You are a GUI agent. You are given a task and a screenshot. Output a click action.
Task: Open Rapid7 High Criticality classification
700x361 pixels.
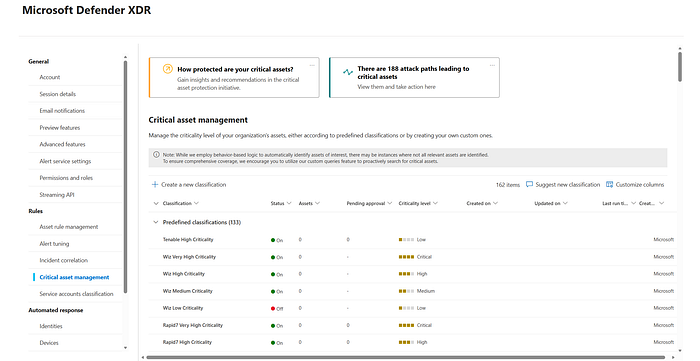pos(187,342)
